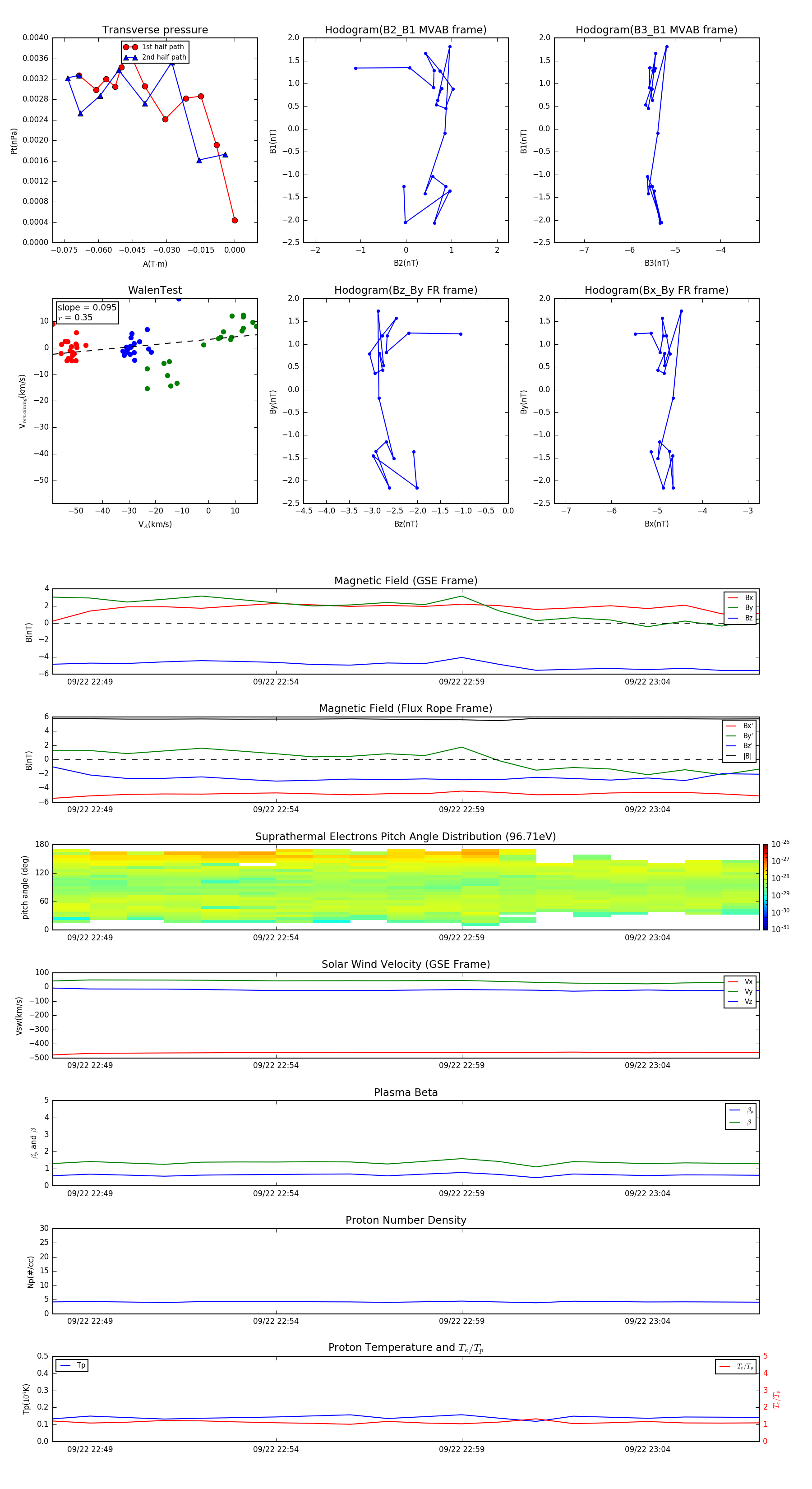Screen dimensions: 812x1489
Task: Click the 'Pt(nPa)' y-axis label
Action: tap(14, 140)
